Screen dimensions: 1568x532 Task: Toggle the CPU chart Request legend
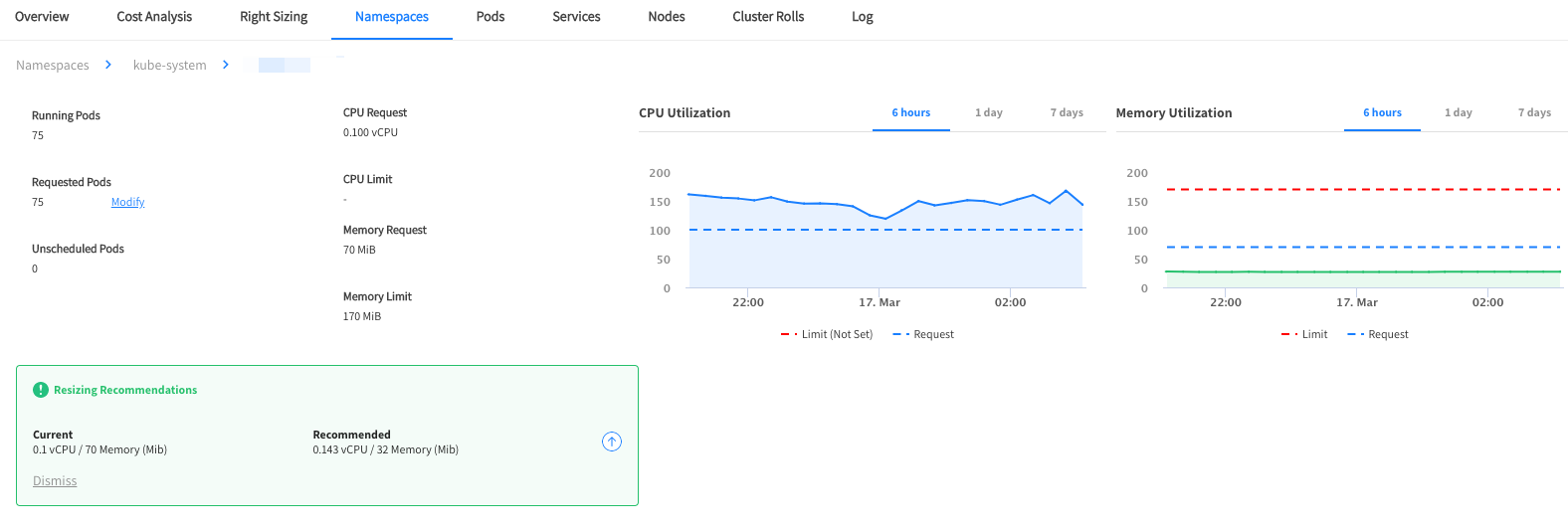[x=923, y=334]
